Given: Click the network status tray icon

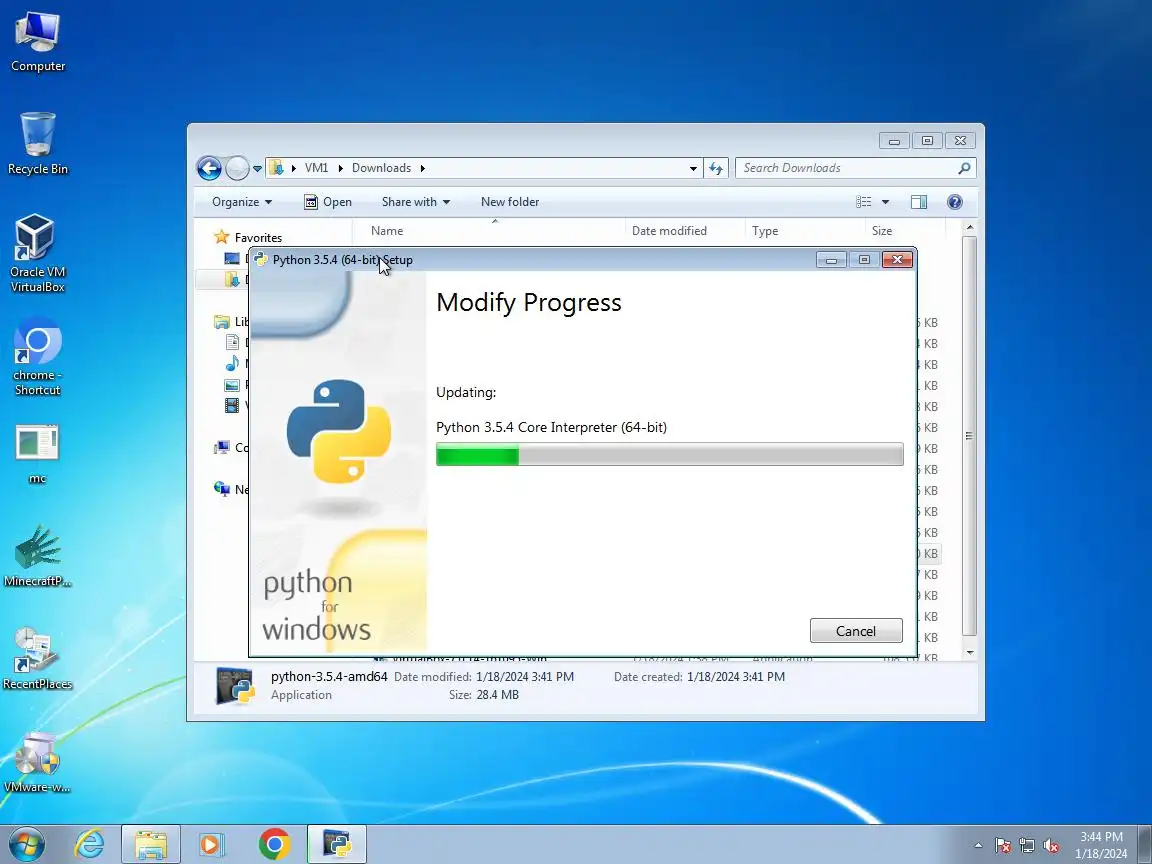Looking at the screenshot, I should 1027,846.
